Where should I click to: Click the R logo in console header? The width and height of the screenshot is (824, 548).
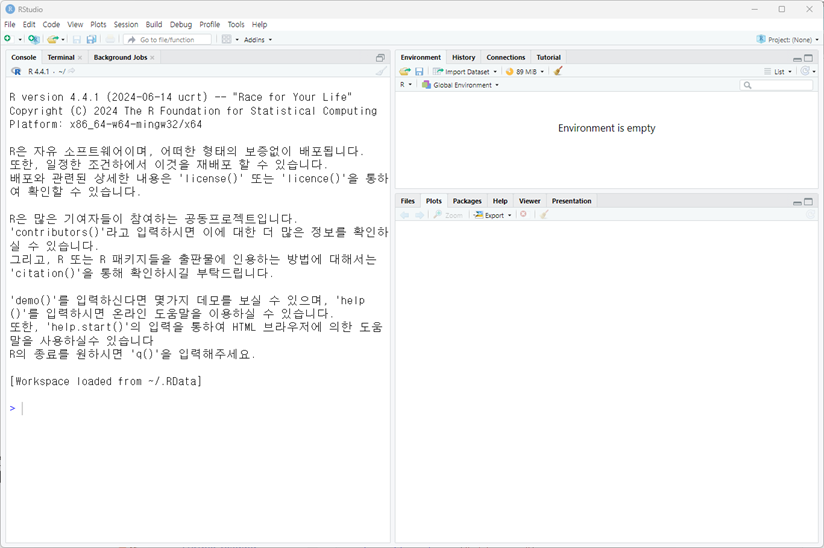tap(16, 71)
